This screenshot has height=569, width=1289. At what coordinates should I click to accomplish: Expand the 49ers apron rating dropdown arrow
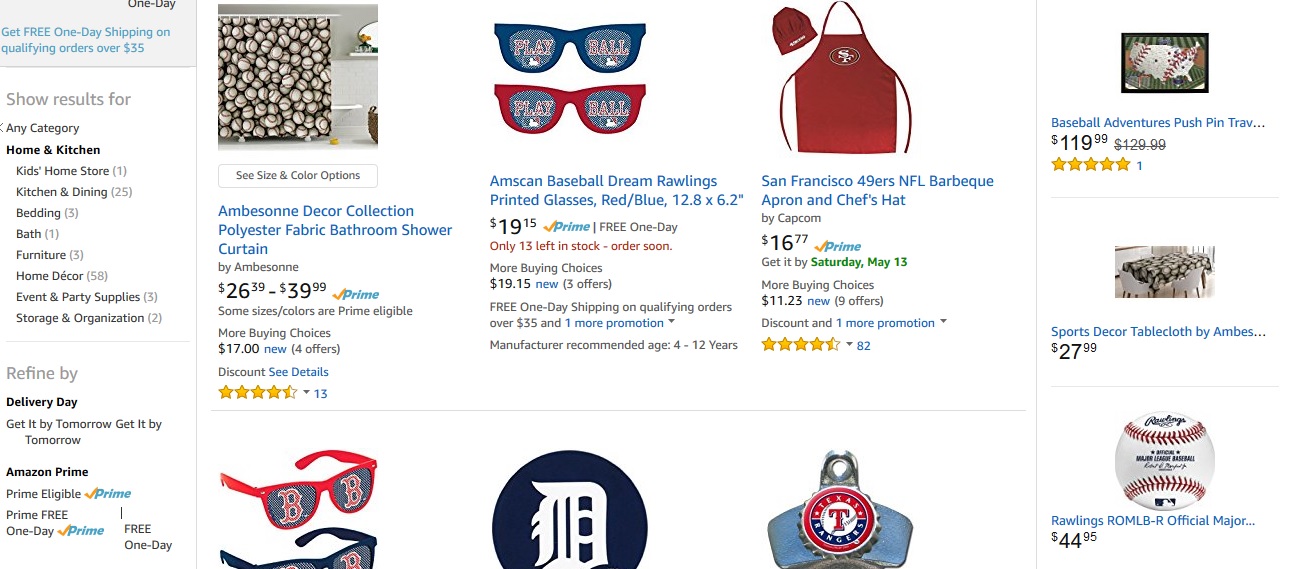click(849, 344)
